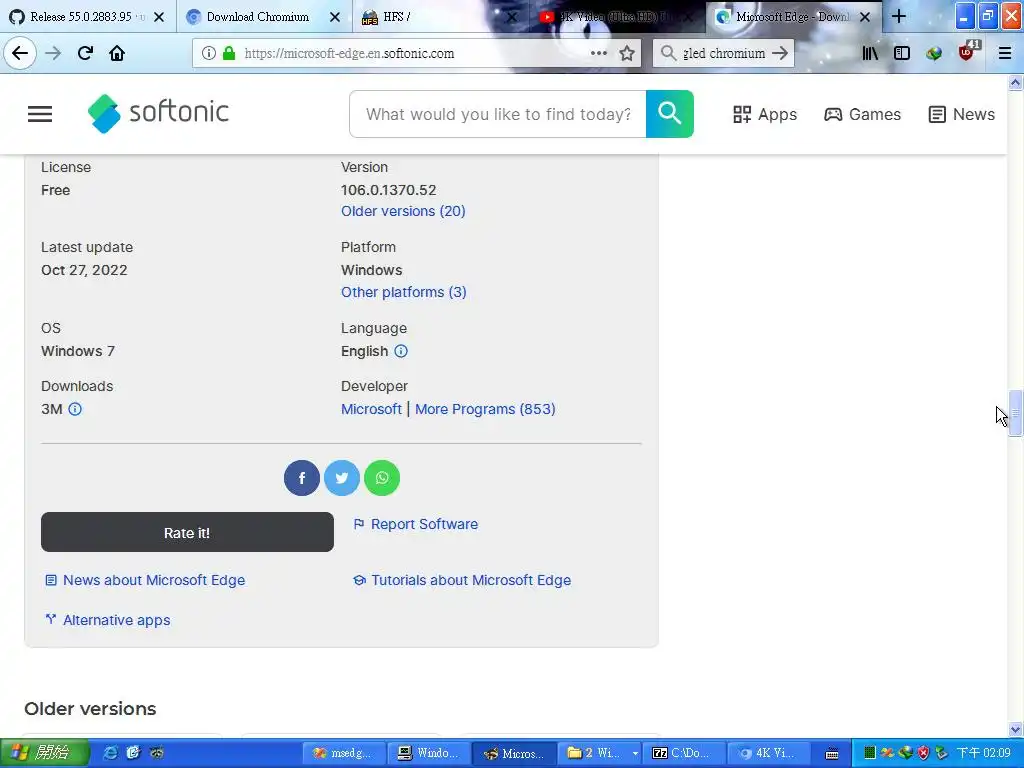The image size is (1024, 768).
Task: Bookmark this page with the star icon
Action: (627, 53)
